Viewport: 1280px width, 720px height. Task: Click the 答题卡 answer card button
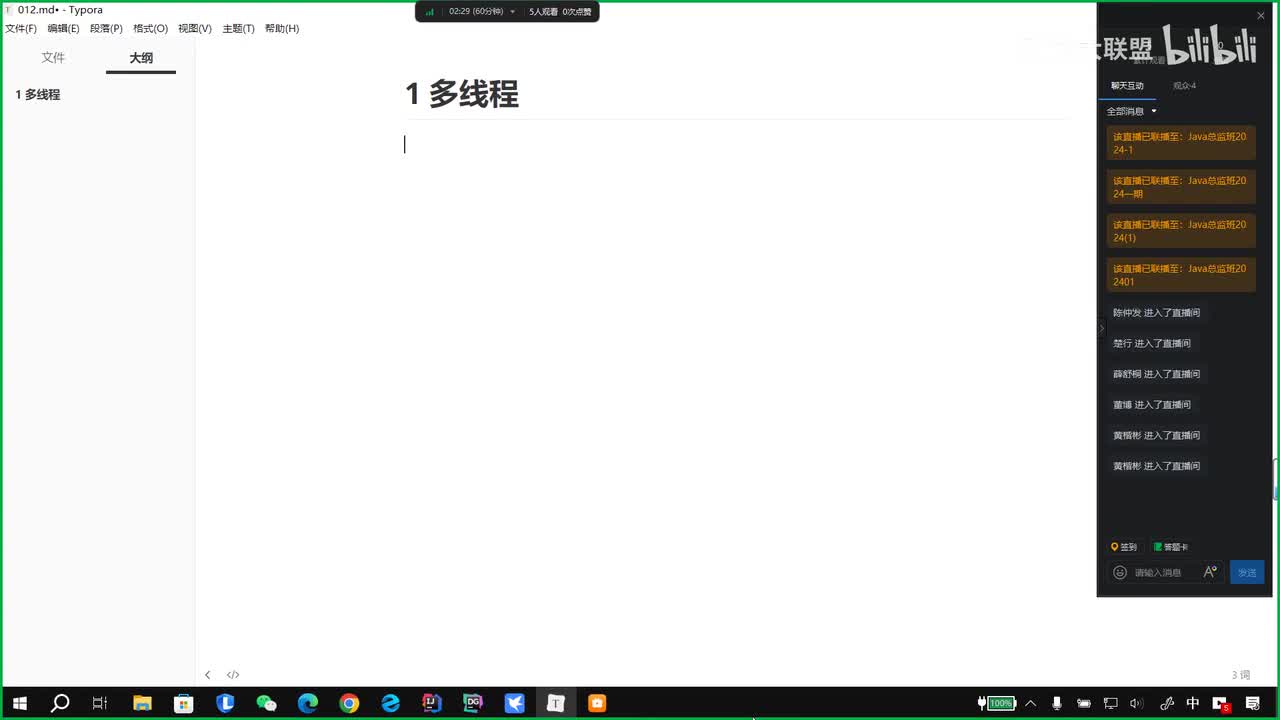[x=1171, y=547]
